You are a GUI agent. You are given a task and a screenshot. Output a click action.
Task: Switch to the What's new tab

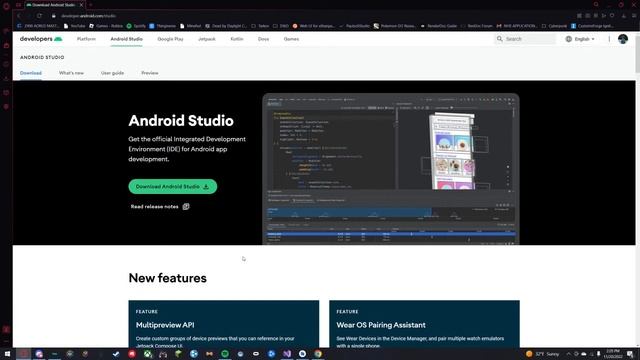71,73
